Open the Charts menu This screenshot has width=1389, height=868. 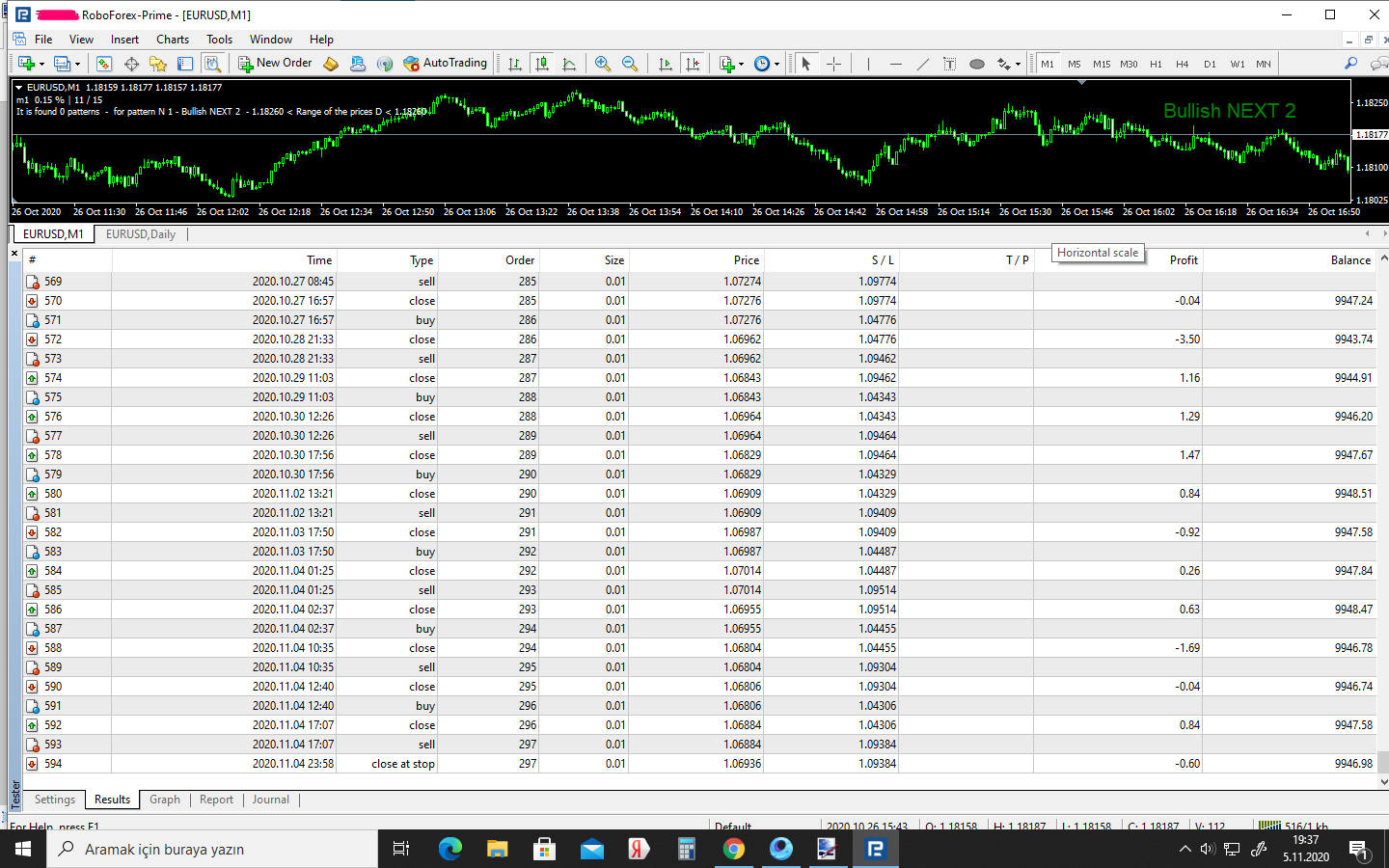point(173,40)
